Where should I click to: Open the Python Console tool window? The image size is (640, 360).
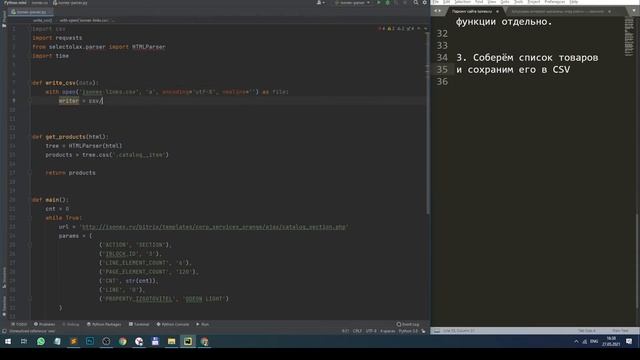point(173,324)
